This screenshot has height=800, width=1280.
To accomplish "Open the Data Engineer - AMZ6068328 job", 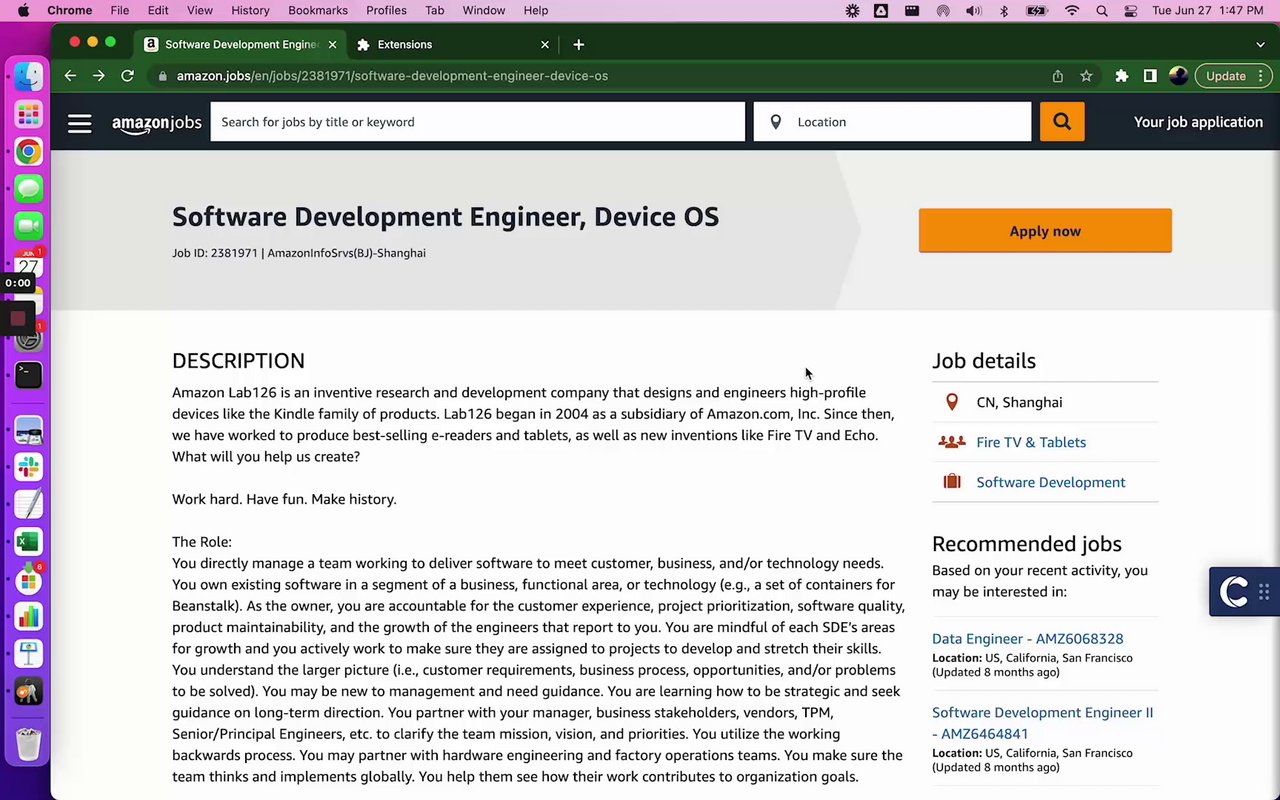I will (1027, 638).
